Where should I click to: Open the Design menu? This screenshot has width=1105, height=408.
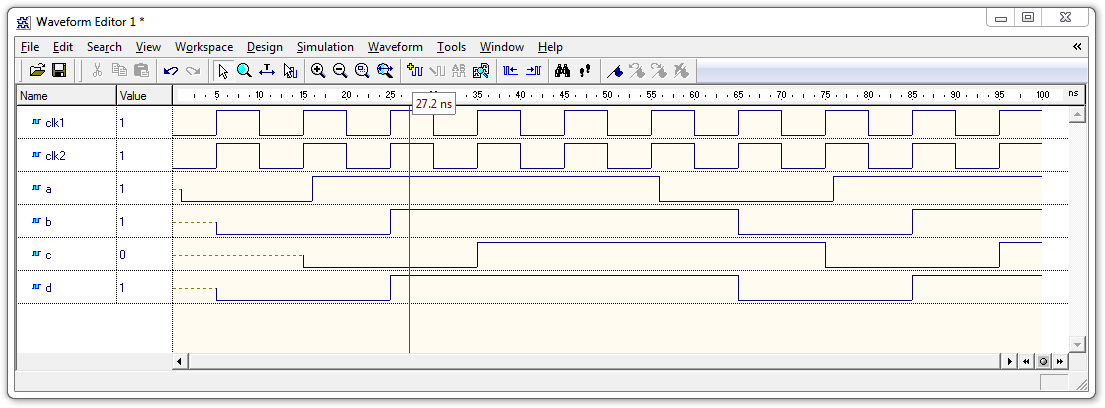pos(265,47)
